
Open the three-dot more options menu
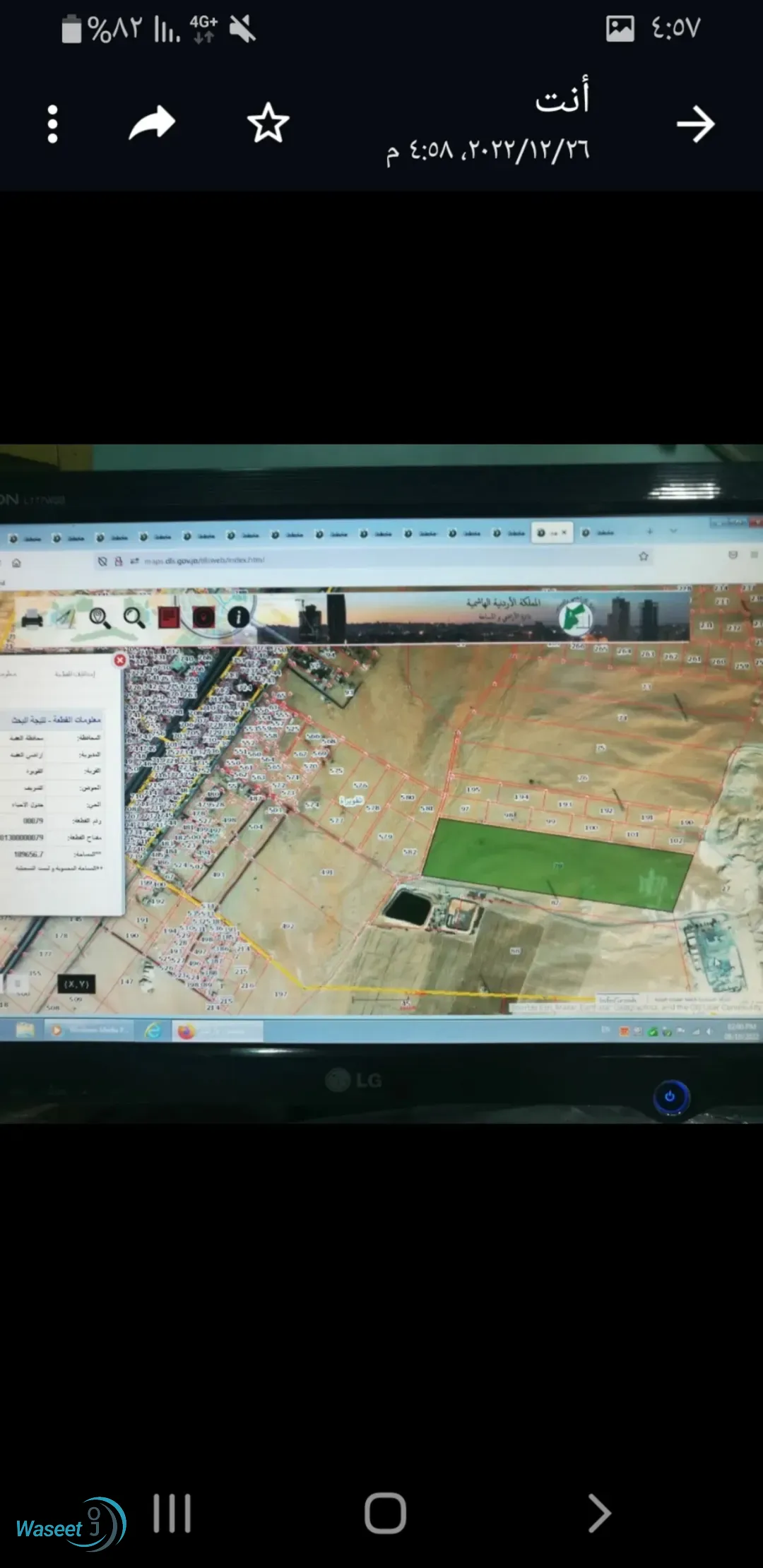[x=52, y=124]
